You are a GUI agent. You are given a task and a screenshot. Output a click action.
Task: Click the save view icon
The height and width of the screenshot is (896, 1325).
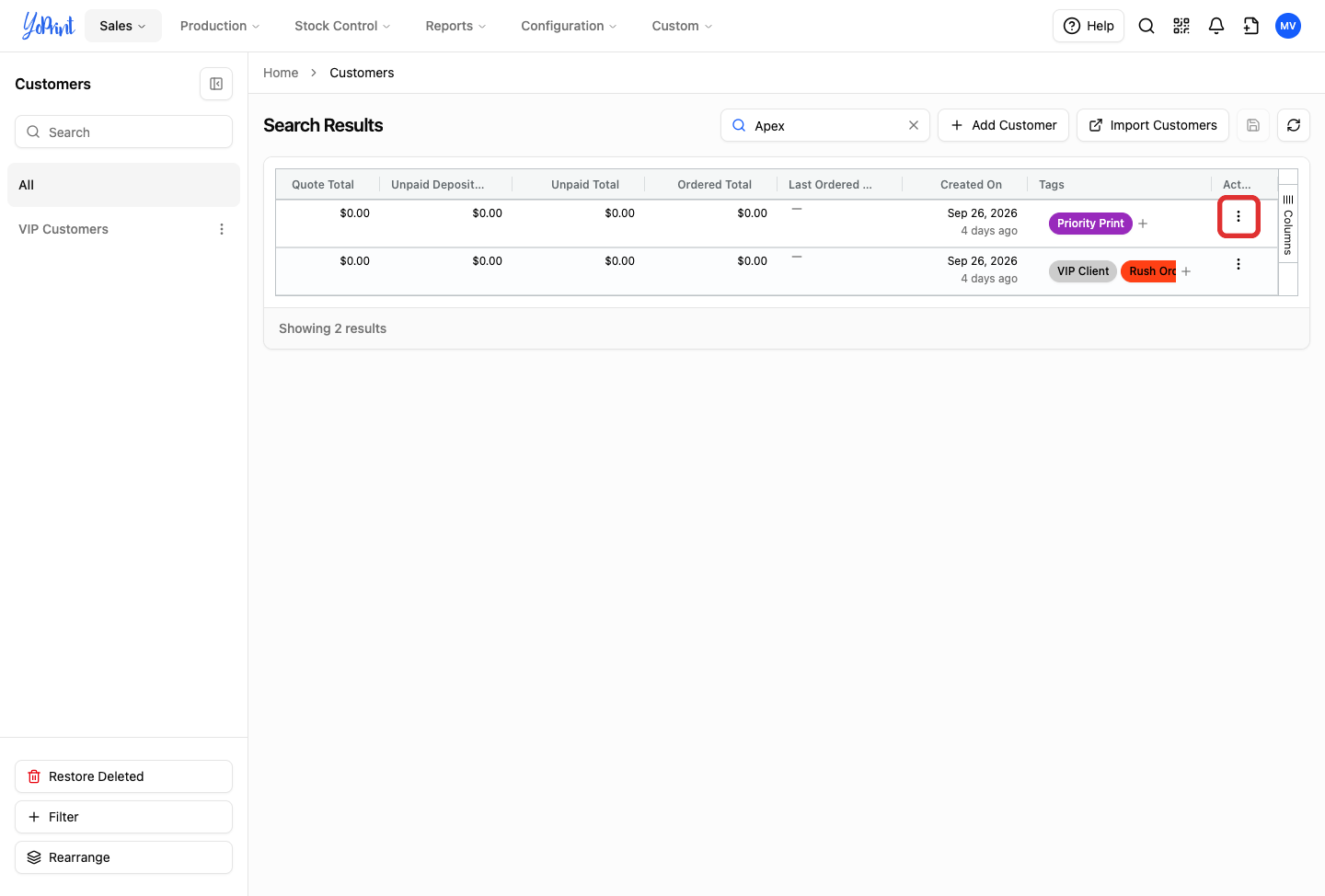(1253, 125)
